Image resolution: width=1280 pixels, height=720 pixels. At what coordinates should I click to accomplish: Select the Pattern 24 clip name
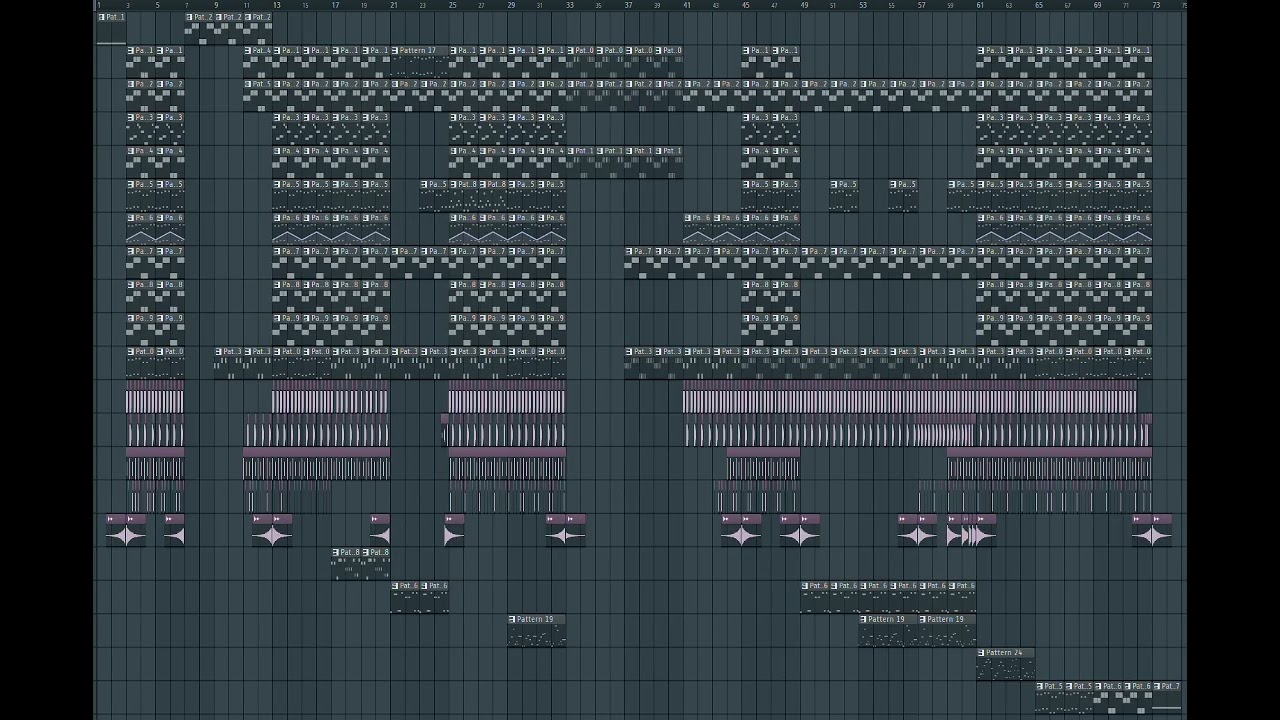[x=1004, y=653]
